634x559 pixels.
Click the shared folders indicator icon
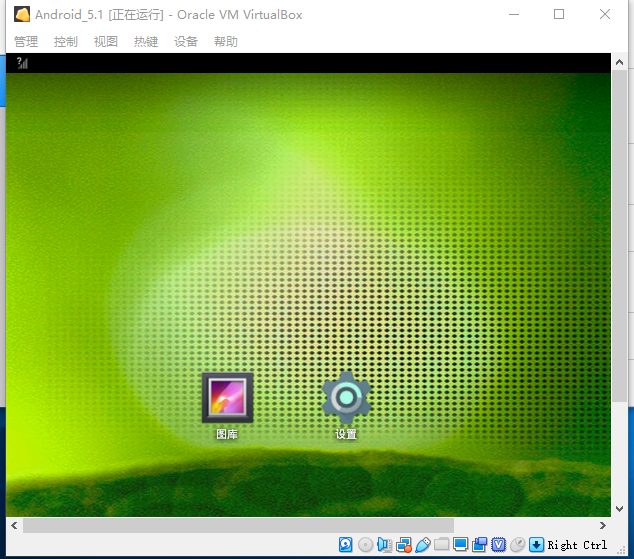[x=442, y=545]
